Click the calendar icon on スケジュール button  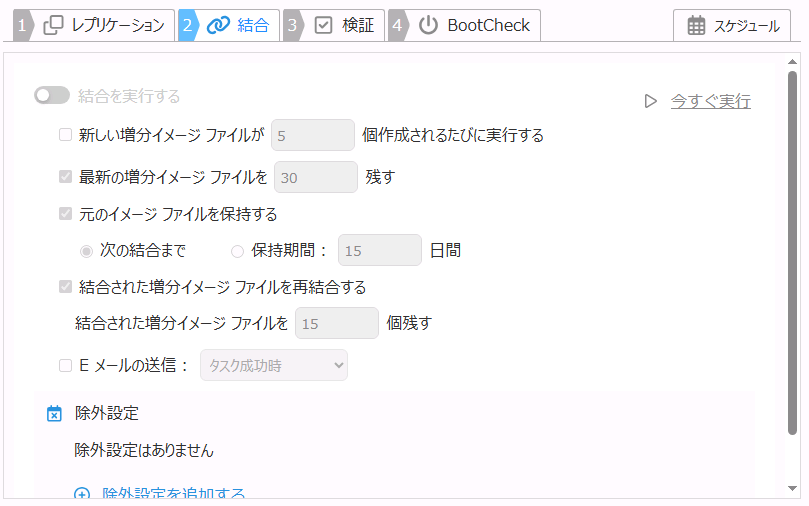point(697,26)
